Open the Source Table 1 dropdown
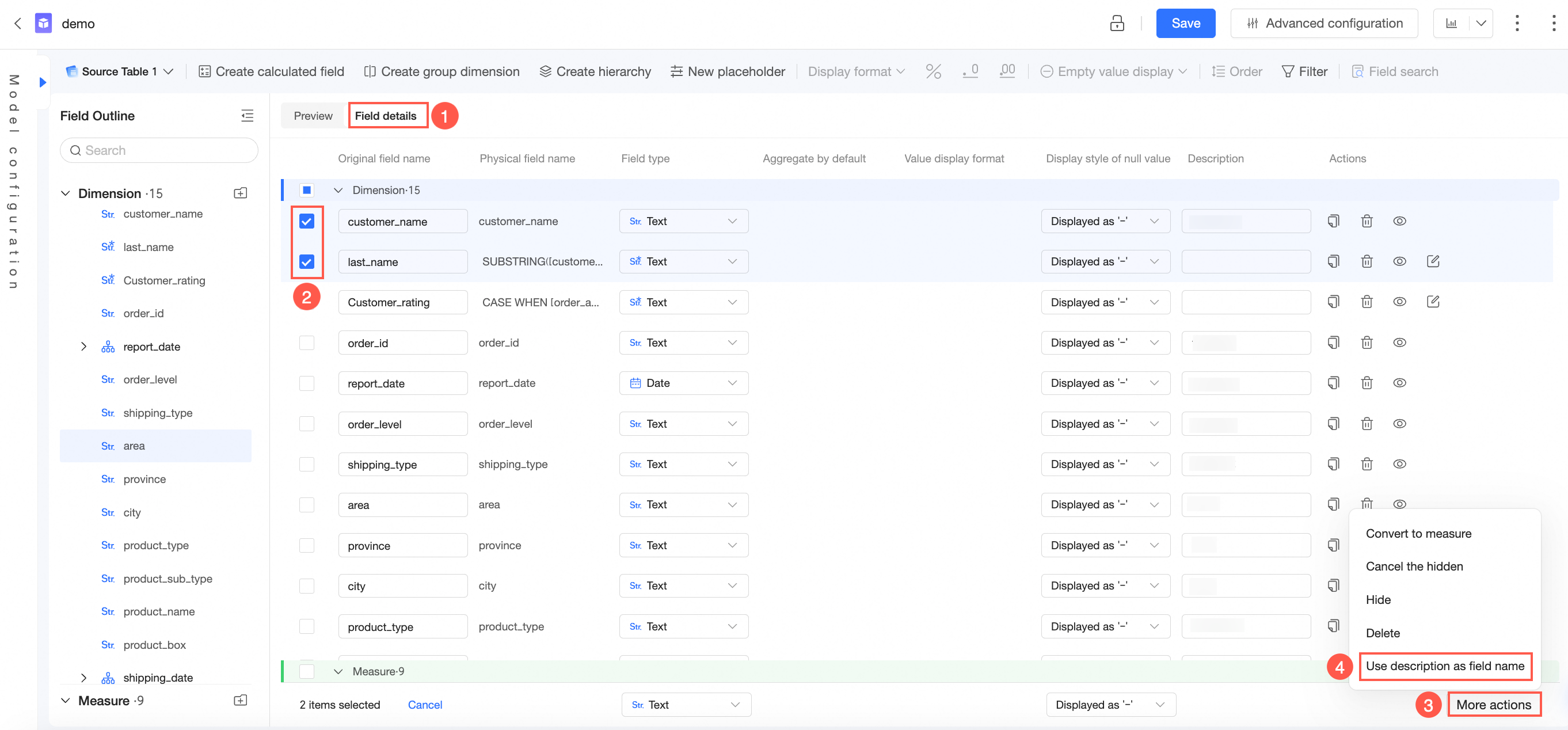 (x=120, y=71)
